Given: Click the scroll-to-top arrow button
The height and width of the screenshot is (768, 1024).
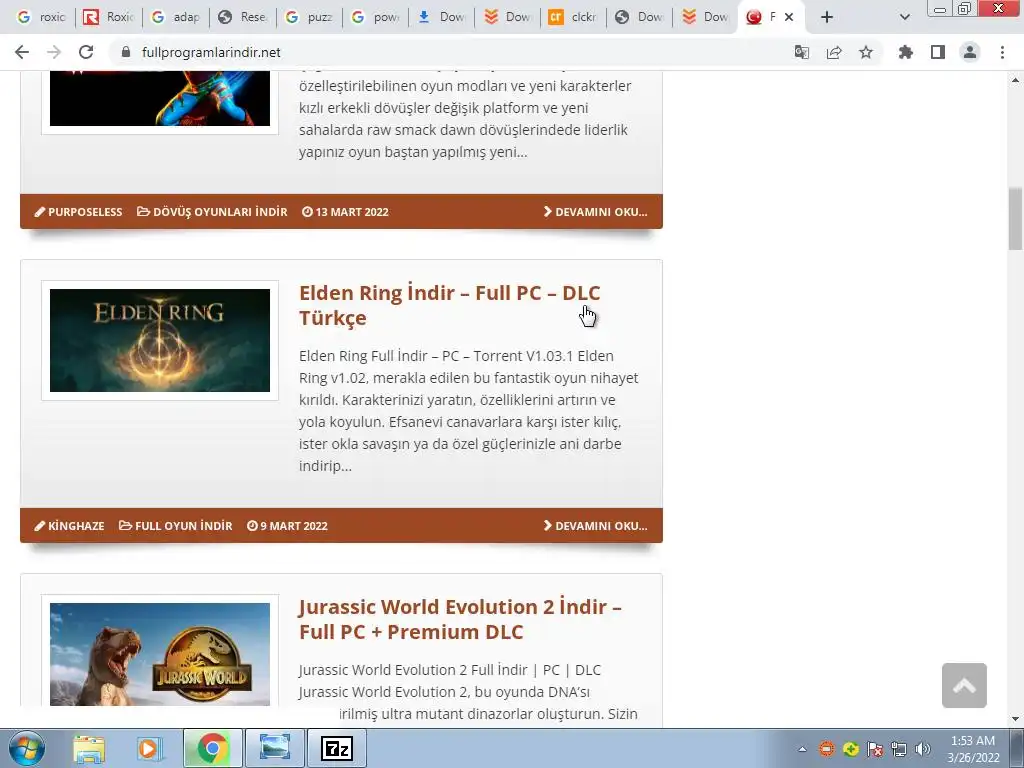Looking at the screenshot, I should tap(964, 686).
